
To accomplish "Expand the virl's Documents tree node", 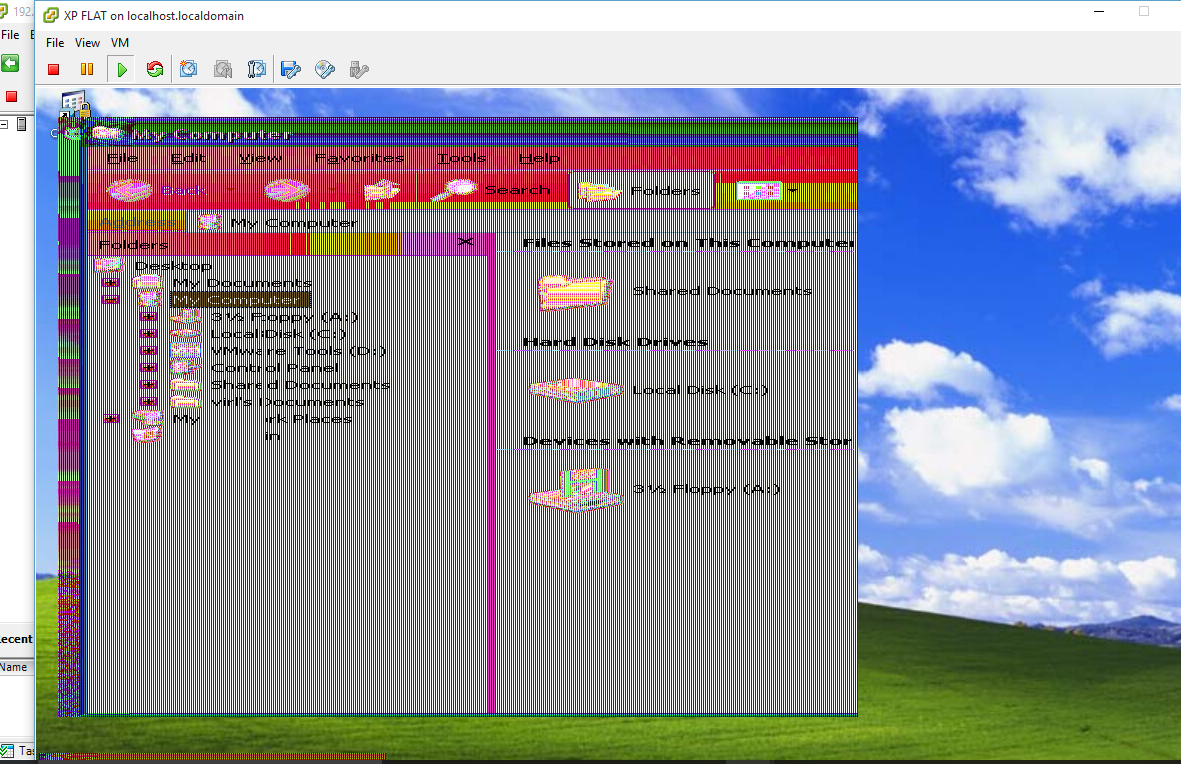I will 148,402.
